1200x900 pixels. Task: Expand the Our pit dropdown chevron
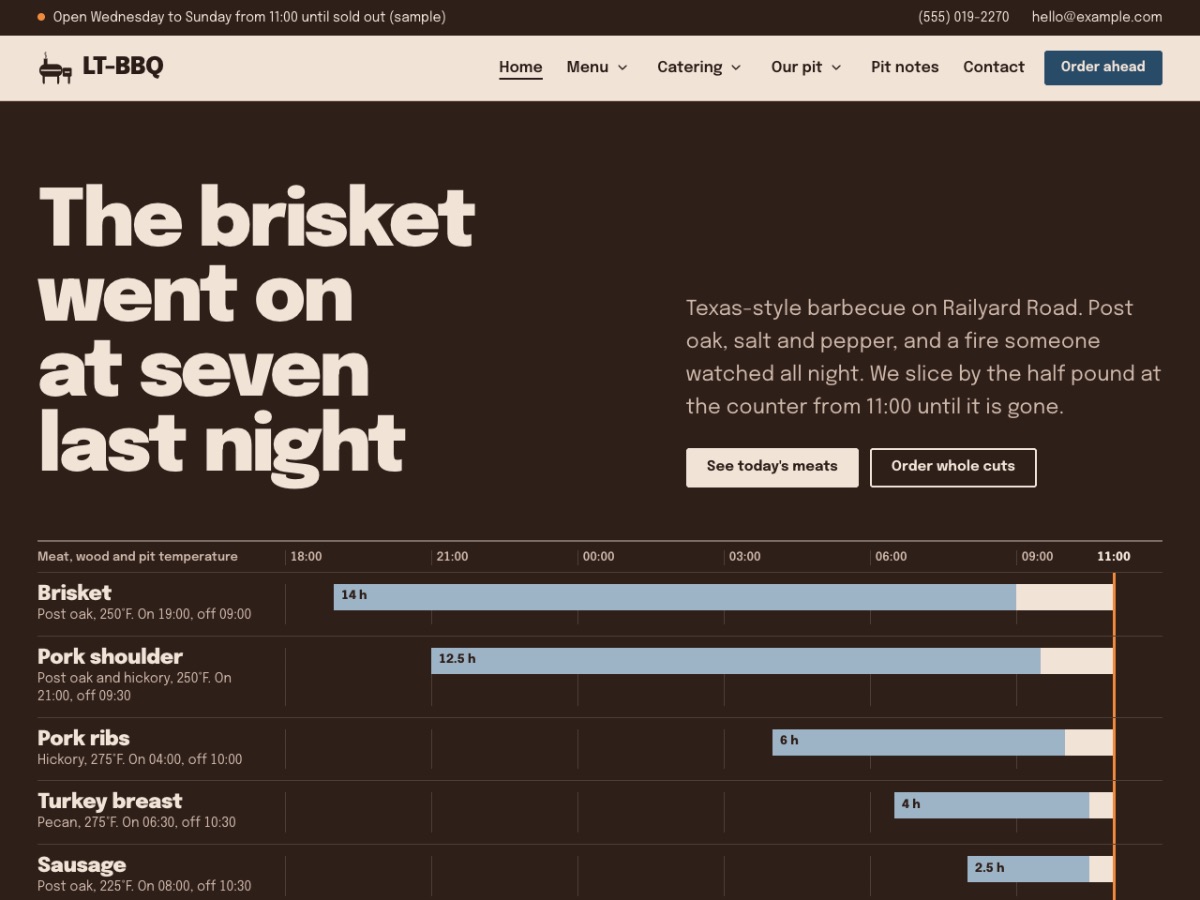tap(836, 67)
